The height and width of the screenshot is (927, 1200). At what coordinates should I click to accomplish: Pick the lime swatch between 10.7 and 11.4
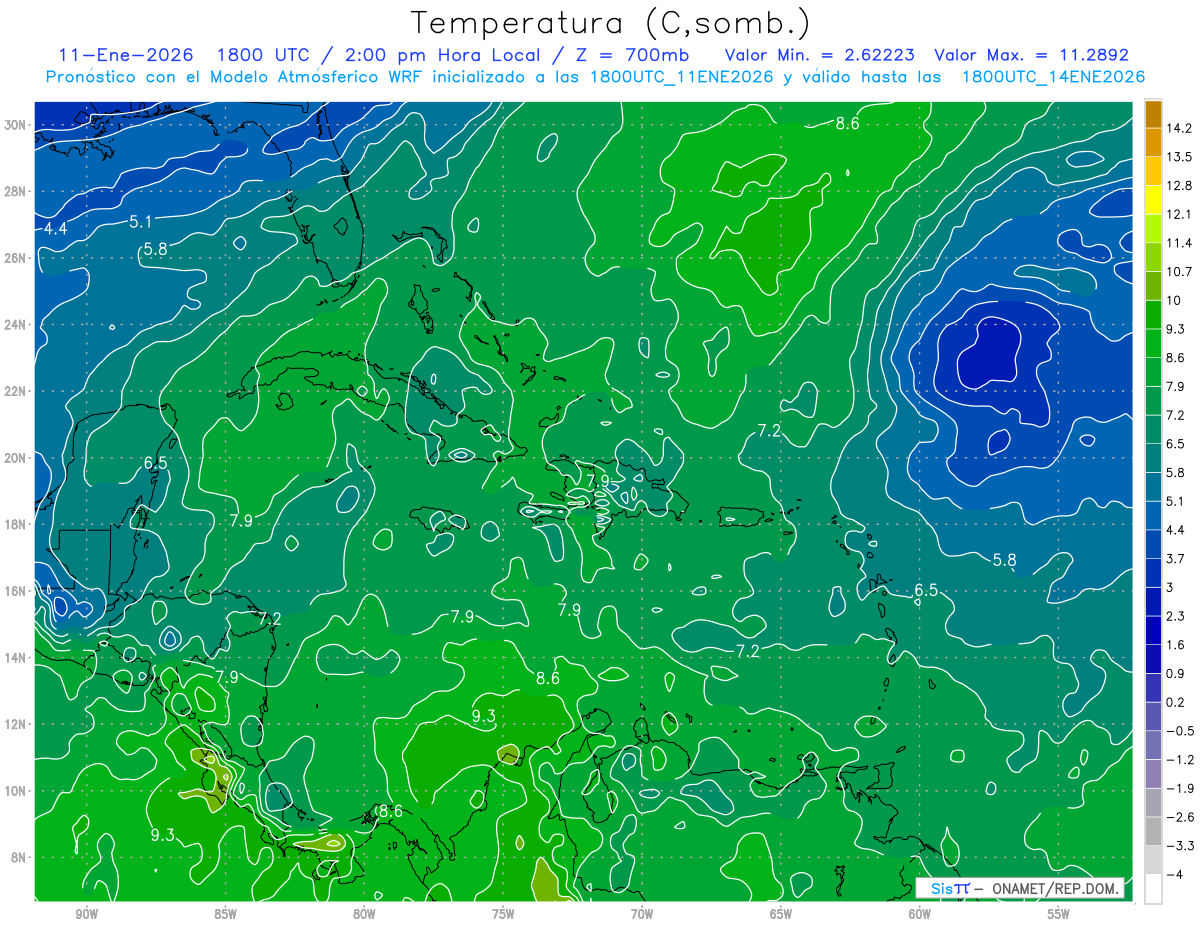click(1153, 257)
